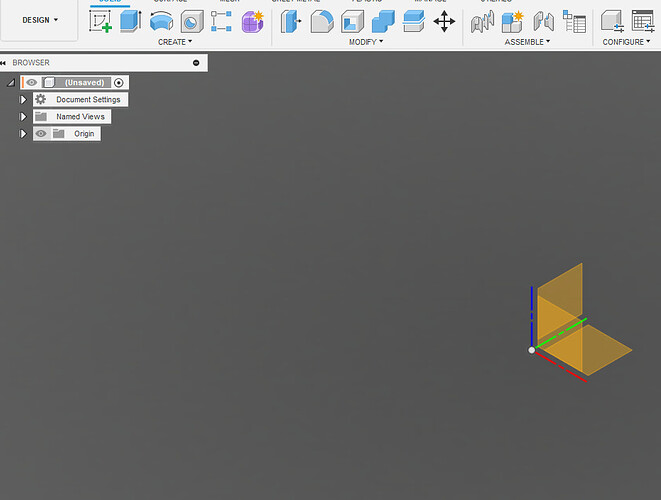Image resolution: width=661 pixels, height=500 pixels.
Task: Toggle visibility of the Unsaved root component
Action: (x=32, y=83)
